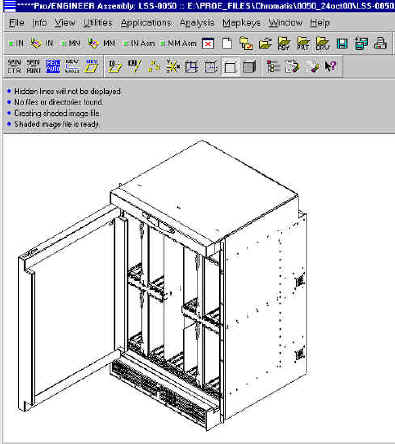Create a new blank file
Screen dimensions: 395x444
pyautogui.click(x=227, y=44)
